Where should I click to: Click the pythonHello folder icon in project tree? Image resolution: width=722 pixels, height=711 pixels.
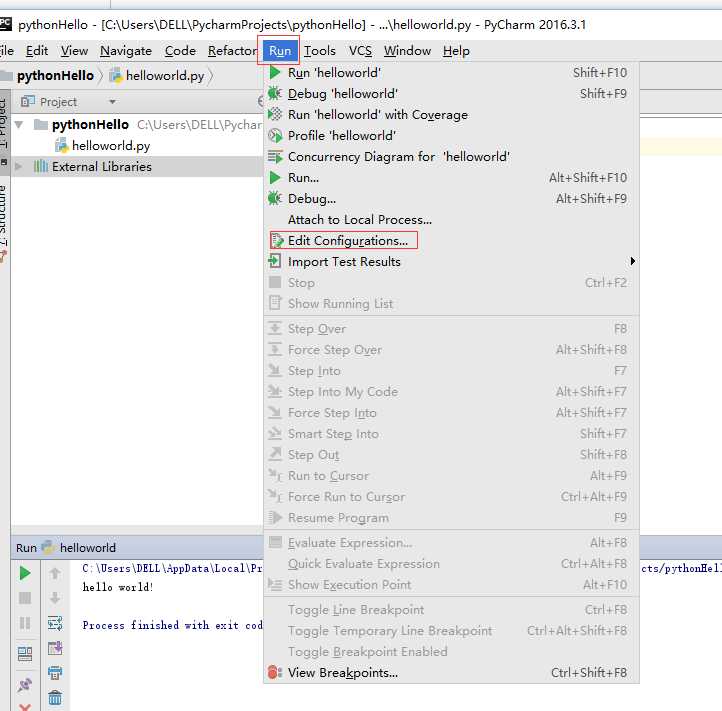click(x=41, y=124)
